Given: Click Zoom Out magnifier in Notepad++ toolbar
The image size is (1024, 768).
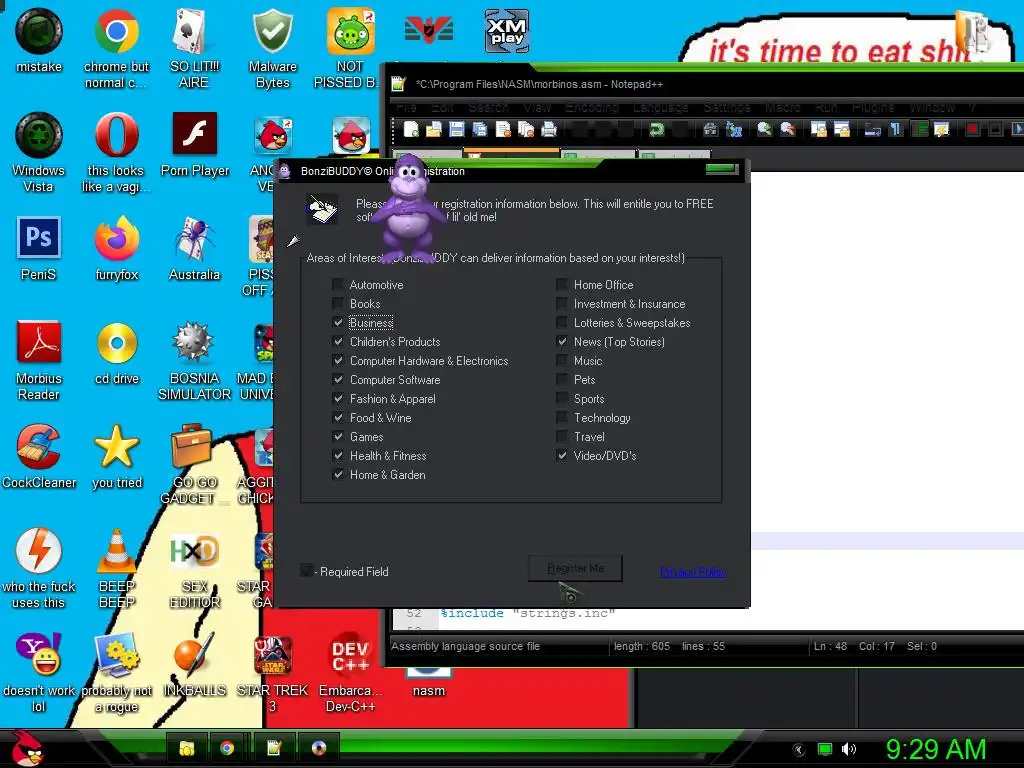Looking at the screenshot, I should coord(788,130).
